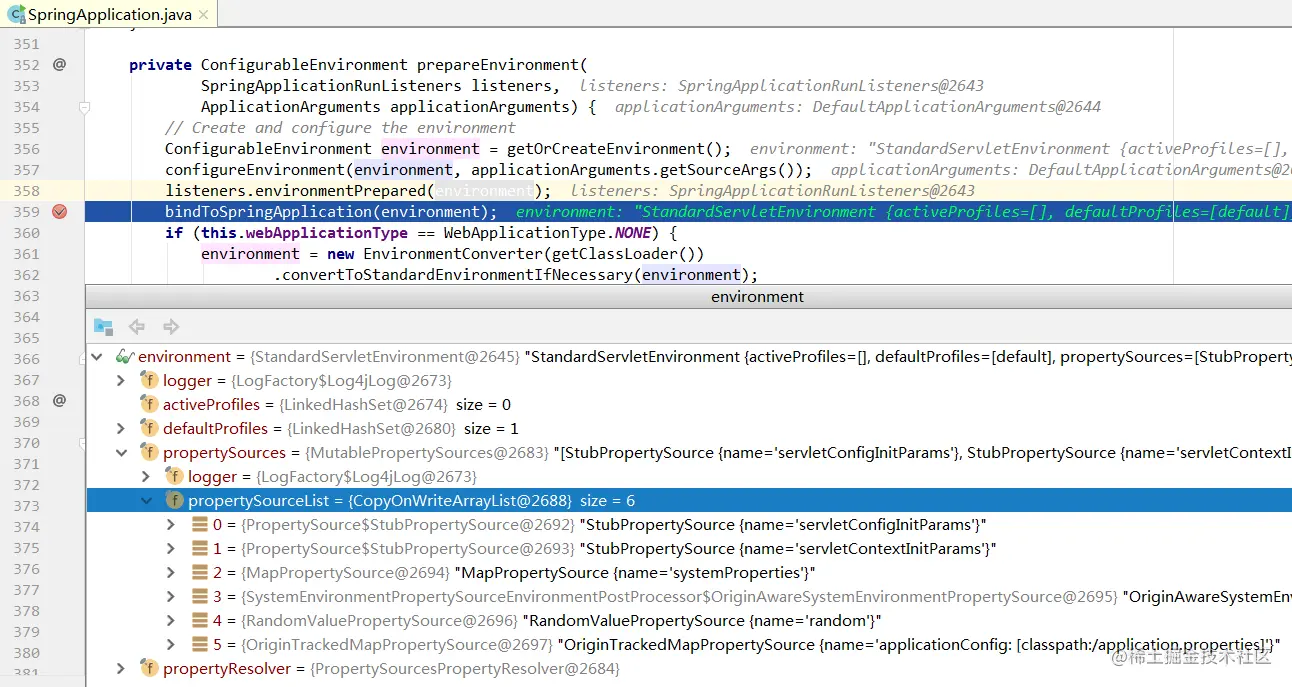Click inline hint 'listeners: SpringApplicationRunListeners@2643' on line 353
Viewport: 1292px width, 687px height.
(782, 86)
